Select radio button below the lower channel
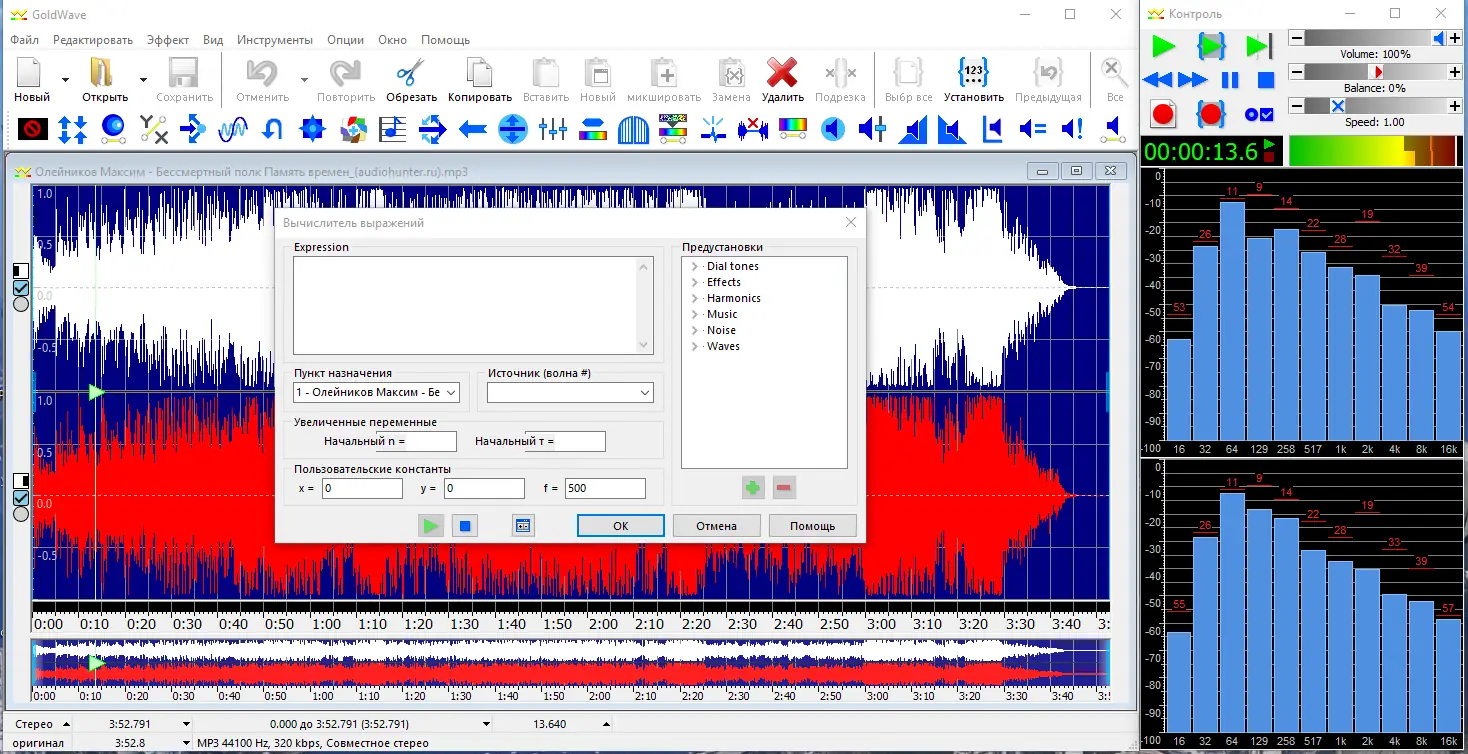This screenshot has width=1468, height=754. point(21,514)
